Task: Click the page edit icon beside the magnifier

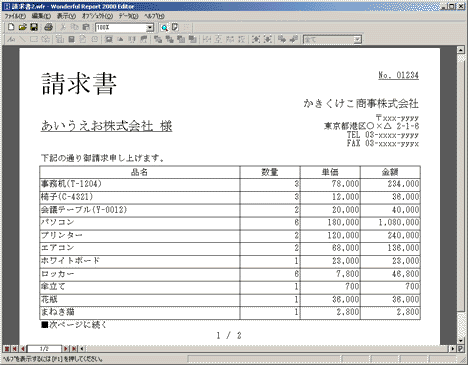Action: [x=175, y=27]
